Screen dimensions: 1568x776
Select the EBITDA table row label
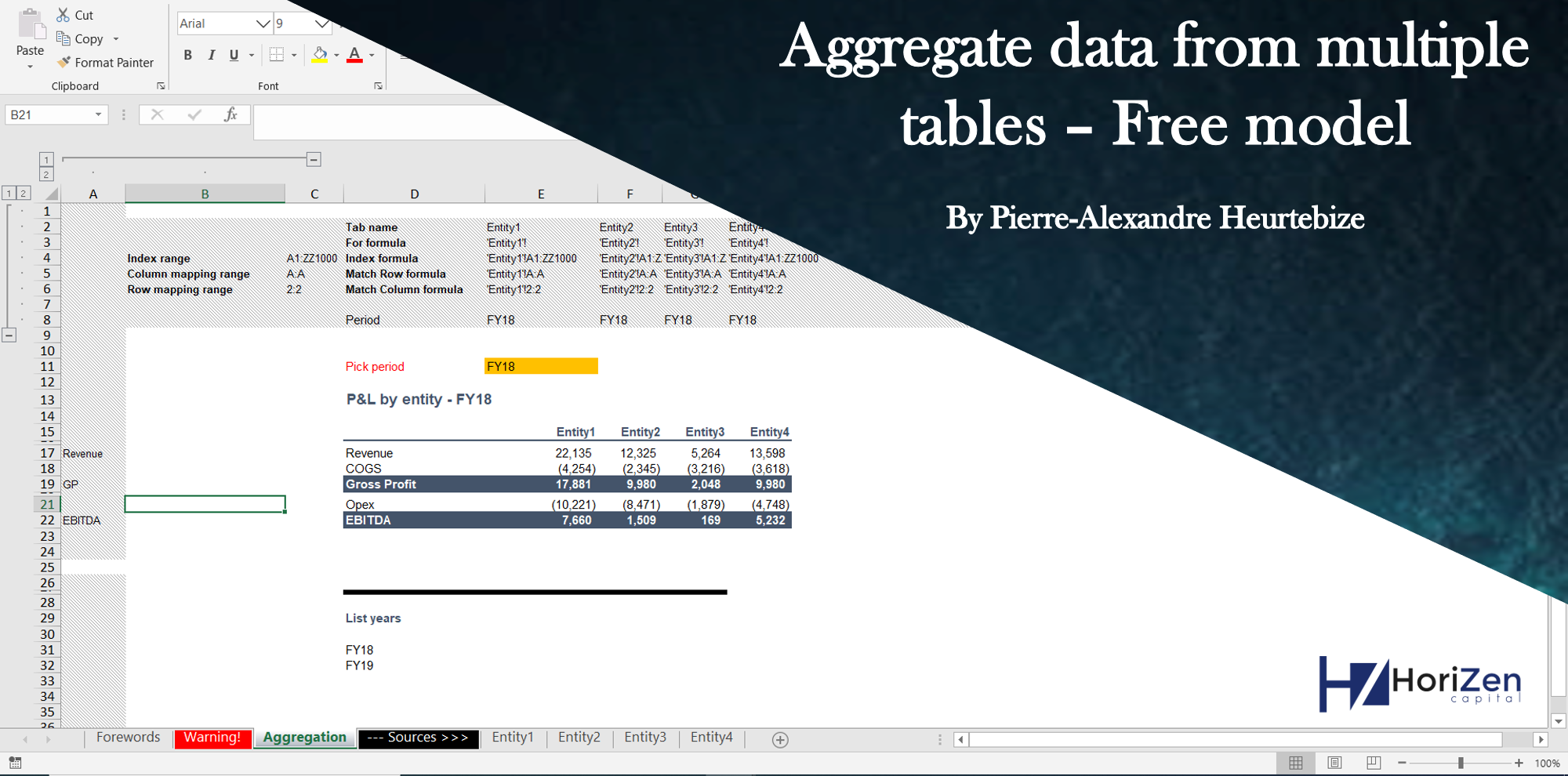(368, 520)
